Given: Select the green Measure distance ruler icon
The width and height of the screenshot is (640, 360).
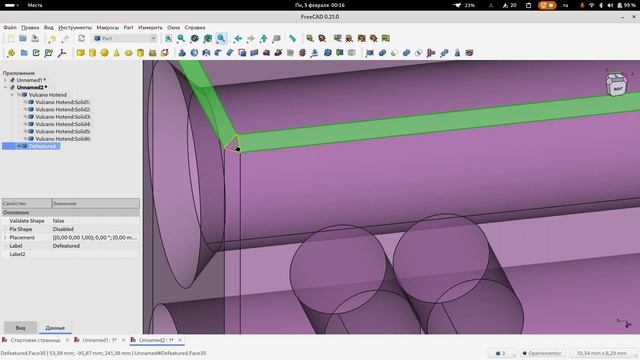Looking at the screenshot, I should [292, 38].
